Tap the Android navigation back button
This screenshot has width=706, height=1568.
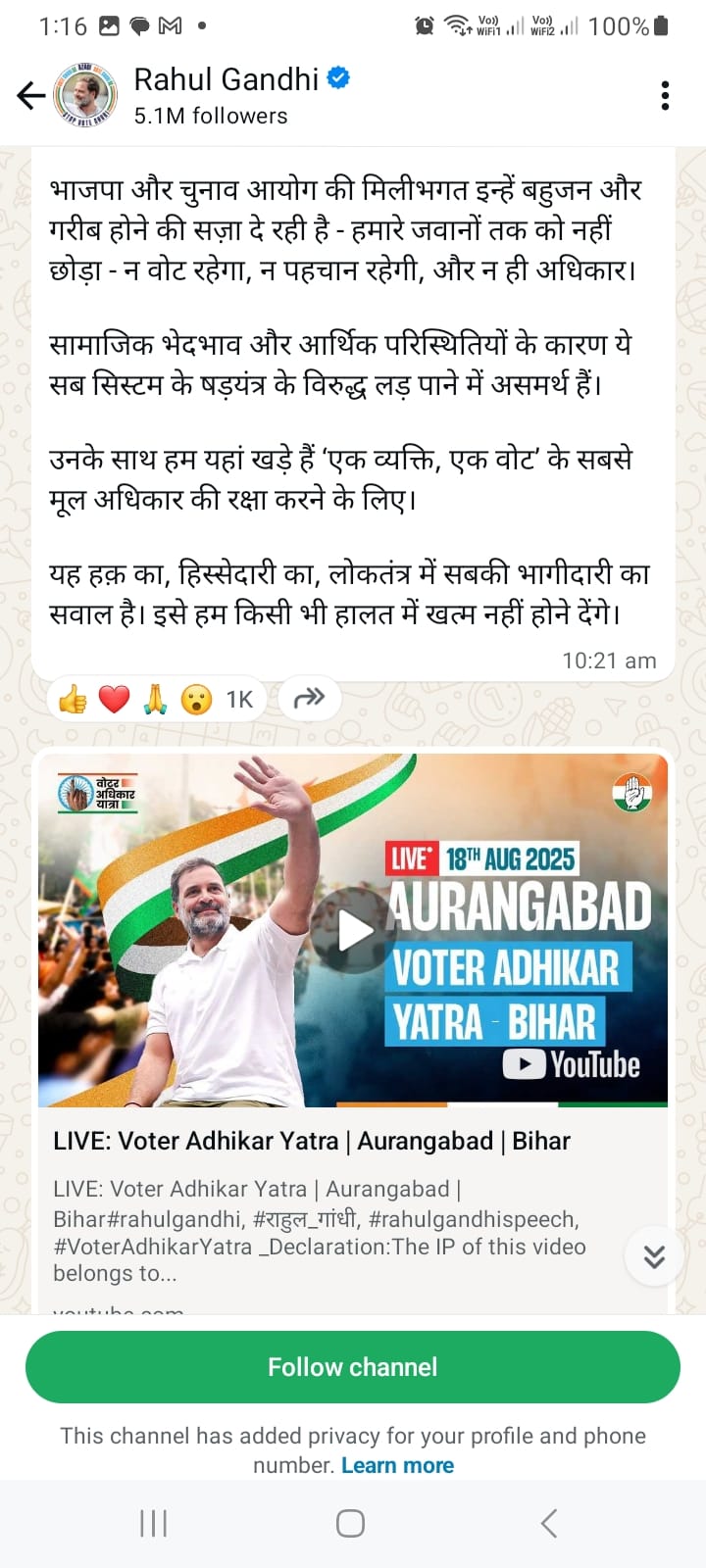tap(549, 1523)
